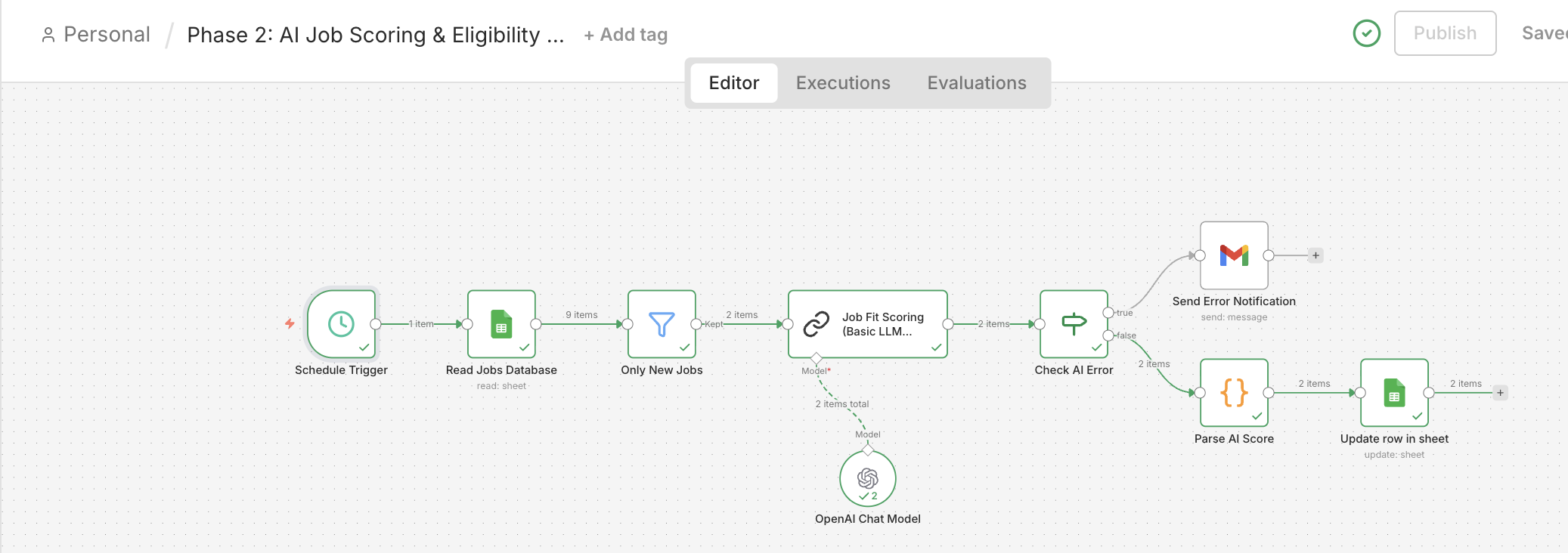Click the 'send: message' subtitle text
This screenshot has height=553, width=1568.
point(1234,317)
